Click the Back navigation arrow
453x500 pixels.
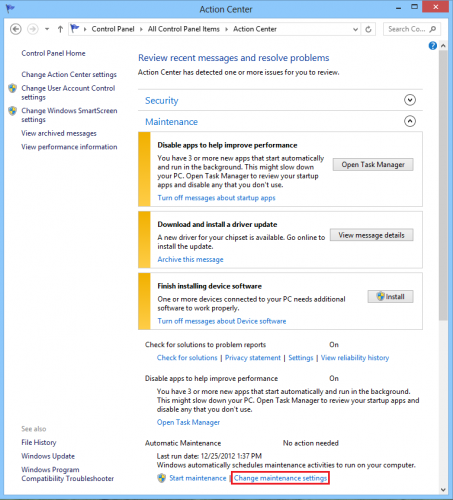16,29
